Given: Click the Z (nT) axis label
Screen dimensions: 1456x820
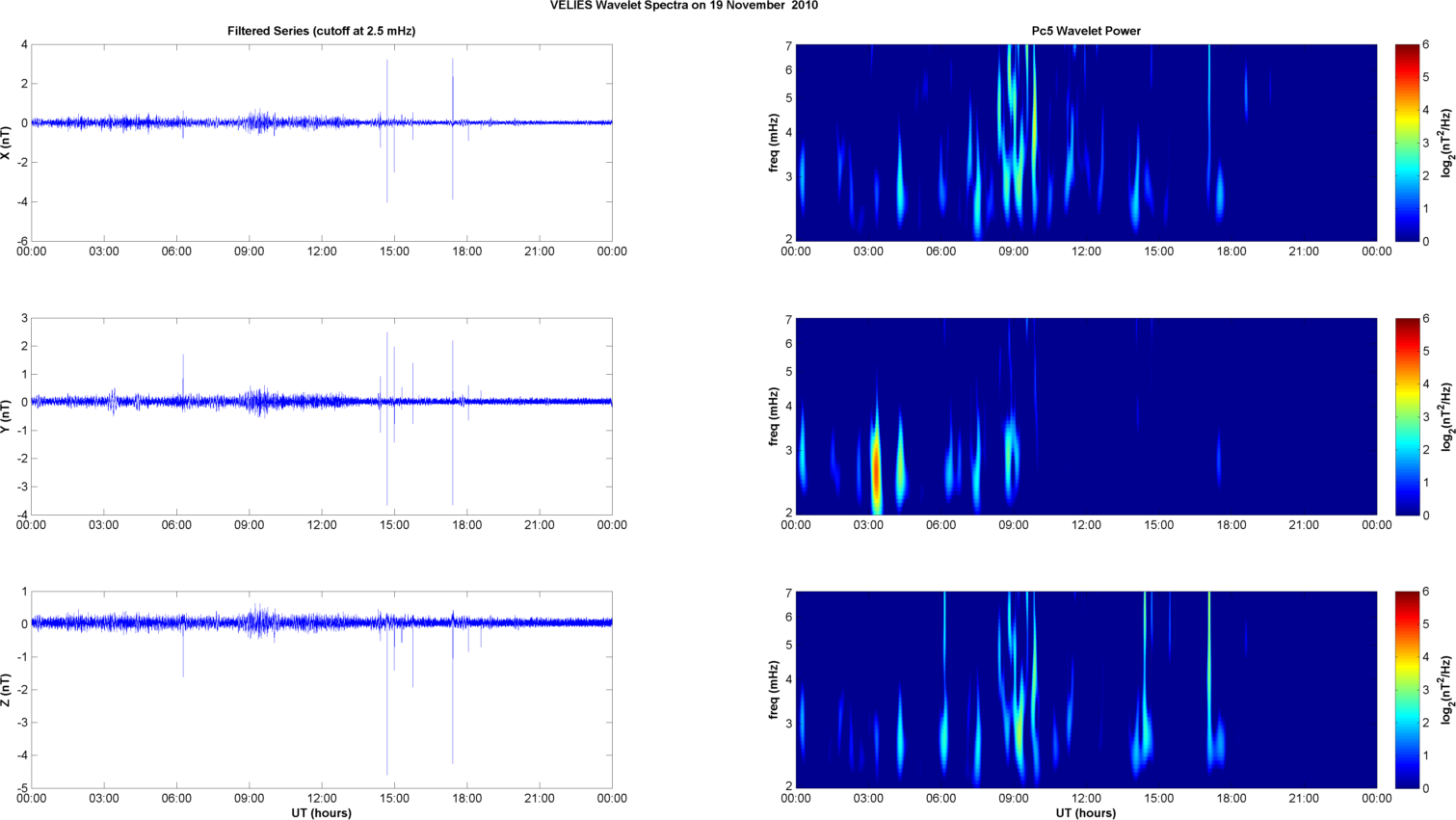Looking at the screenshot, I should [x=7, y=690].
